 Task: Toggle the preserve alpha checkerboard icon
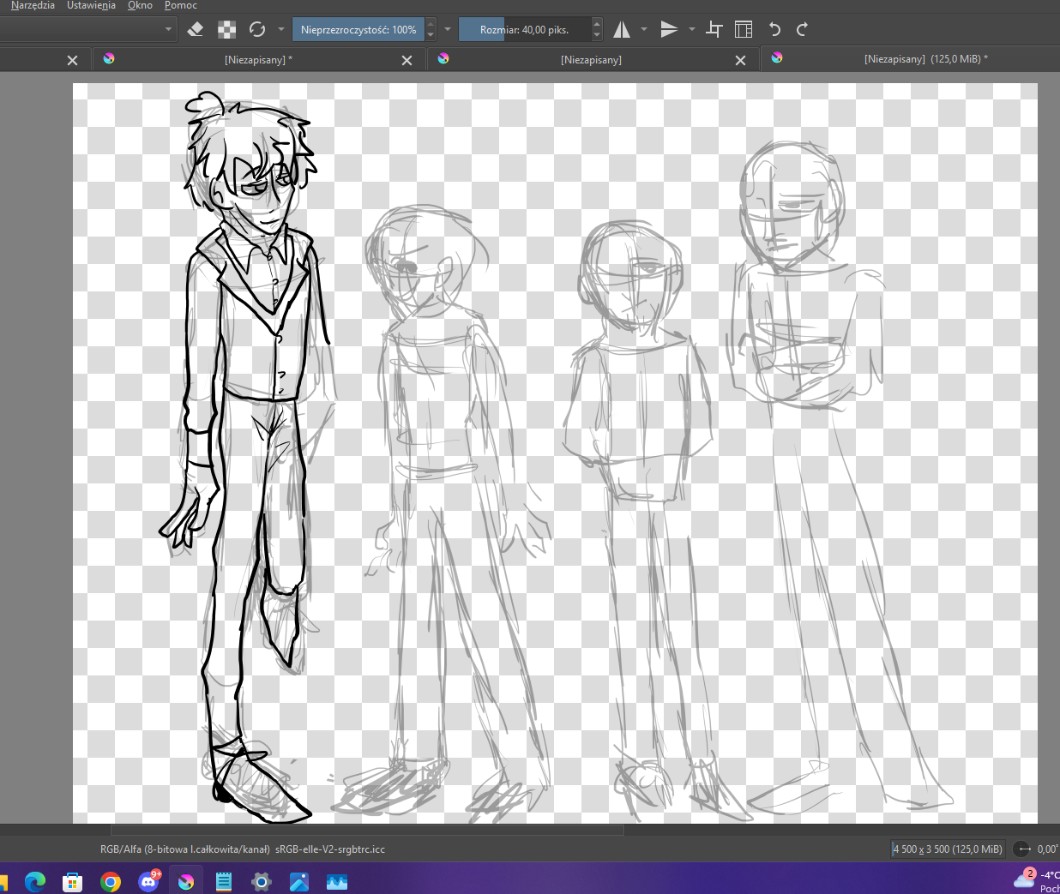click(x=227, y=30)
